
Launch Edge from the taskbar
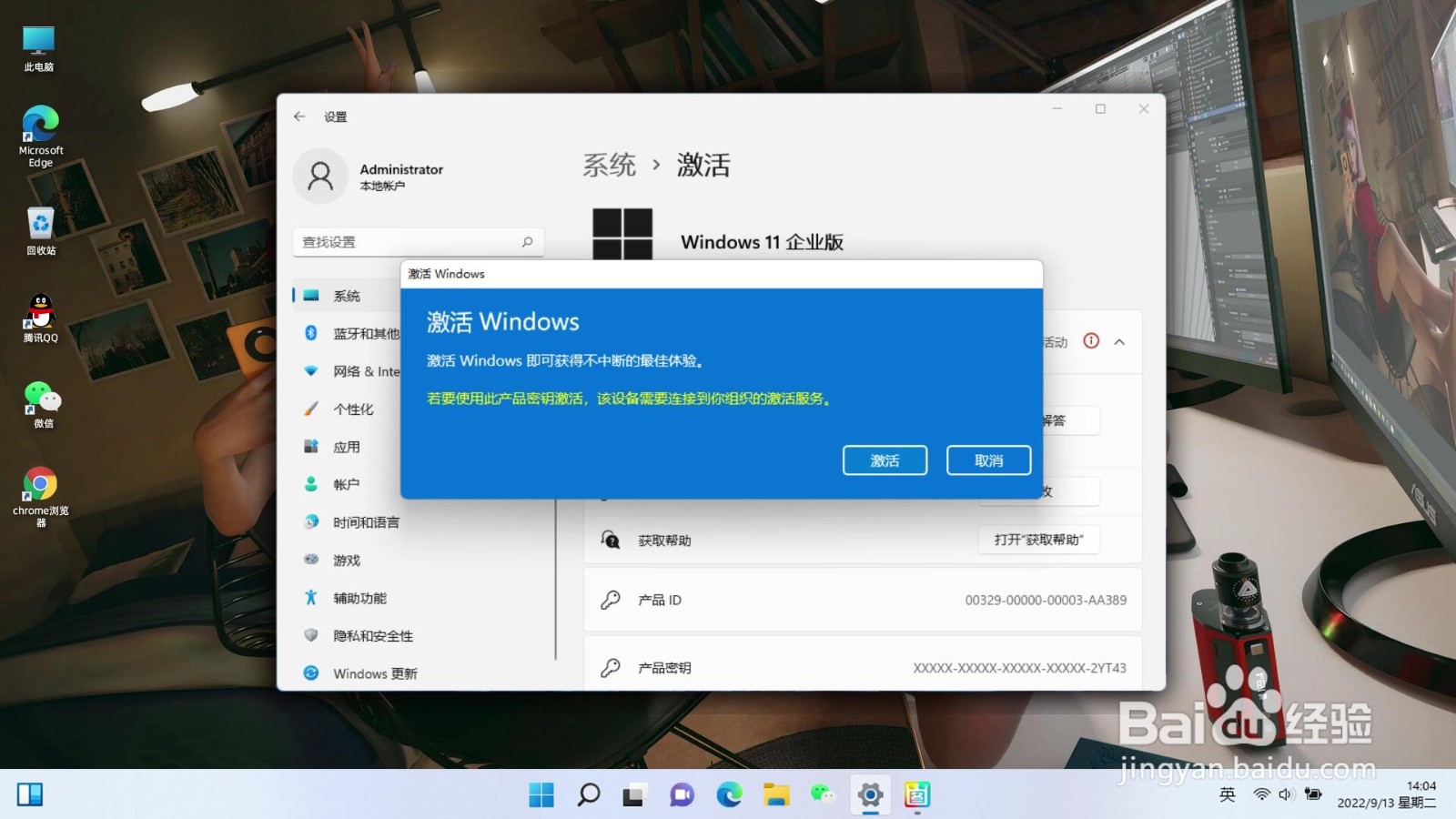(x=729, y=794)
